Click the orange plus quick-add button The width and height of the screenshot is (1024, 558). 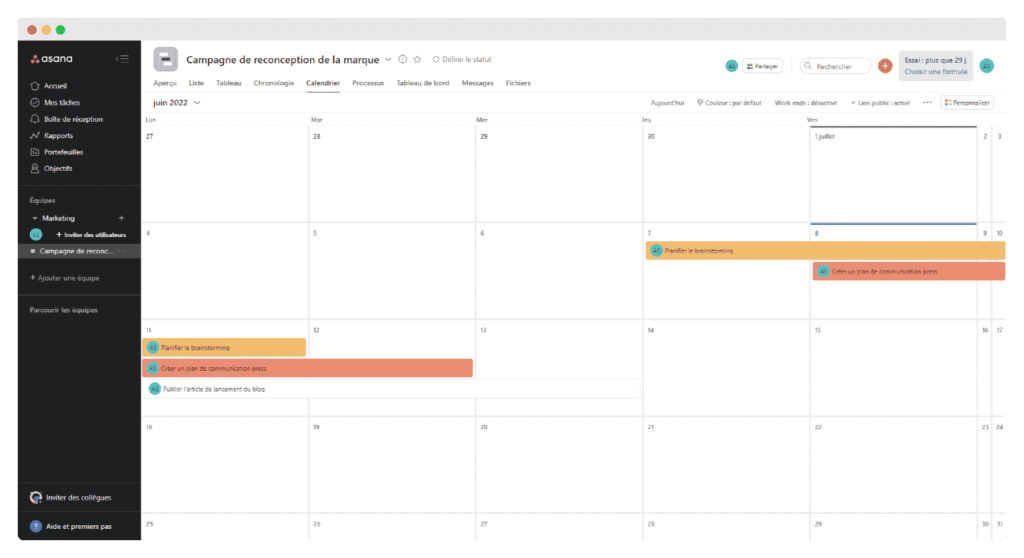click(885, 66)
